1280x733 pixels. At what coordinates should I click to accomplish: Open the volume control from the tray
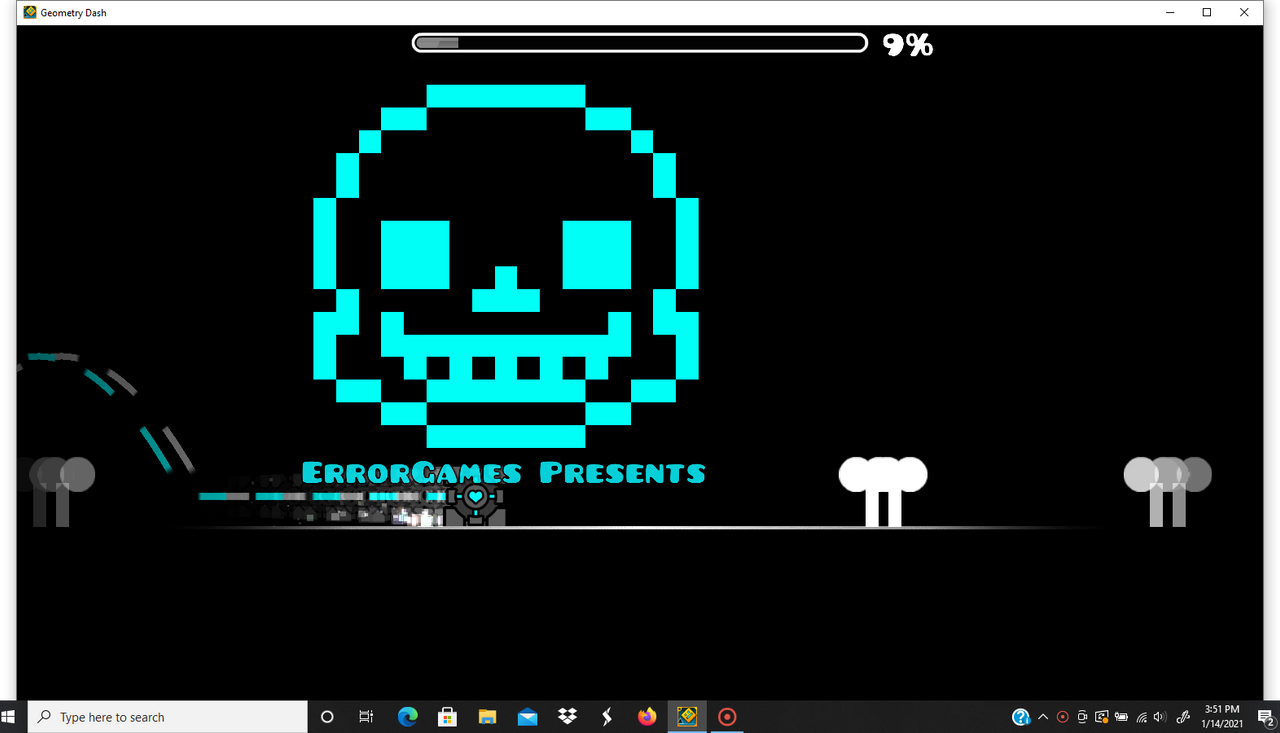(1160, 717)
